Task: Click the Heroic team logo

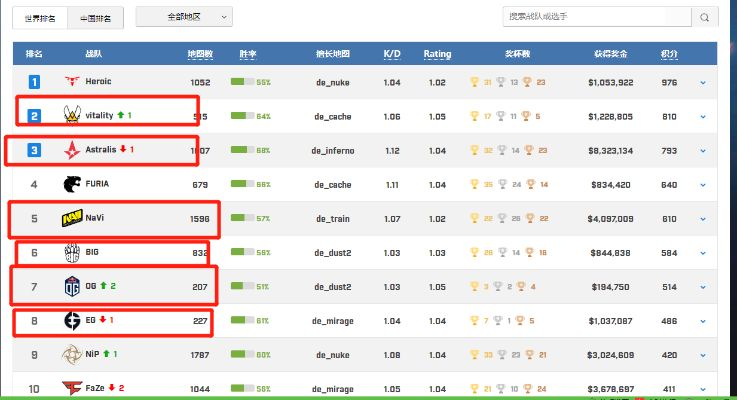Action: [72, 81]
